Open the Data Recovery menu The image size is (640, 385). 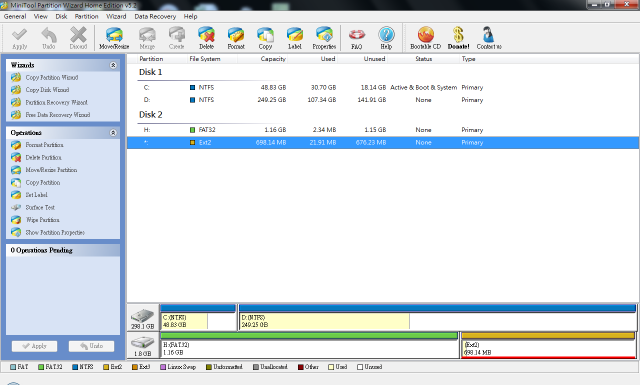click(x=155, y=16)
